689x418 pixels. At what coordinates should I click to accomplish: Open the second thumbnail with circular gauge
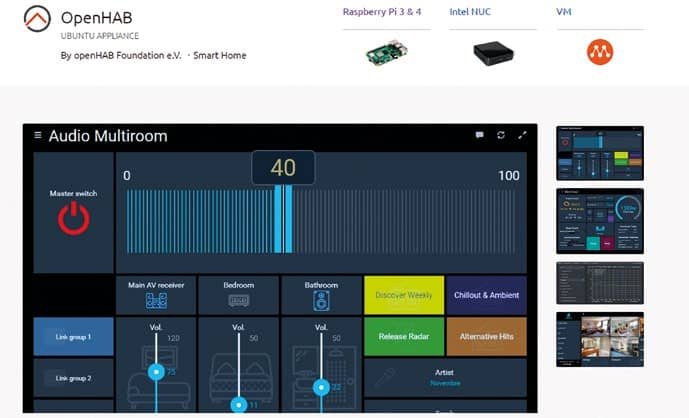click(x=600, y=221)
